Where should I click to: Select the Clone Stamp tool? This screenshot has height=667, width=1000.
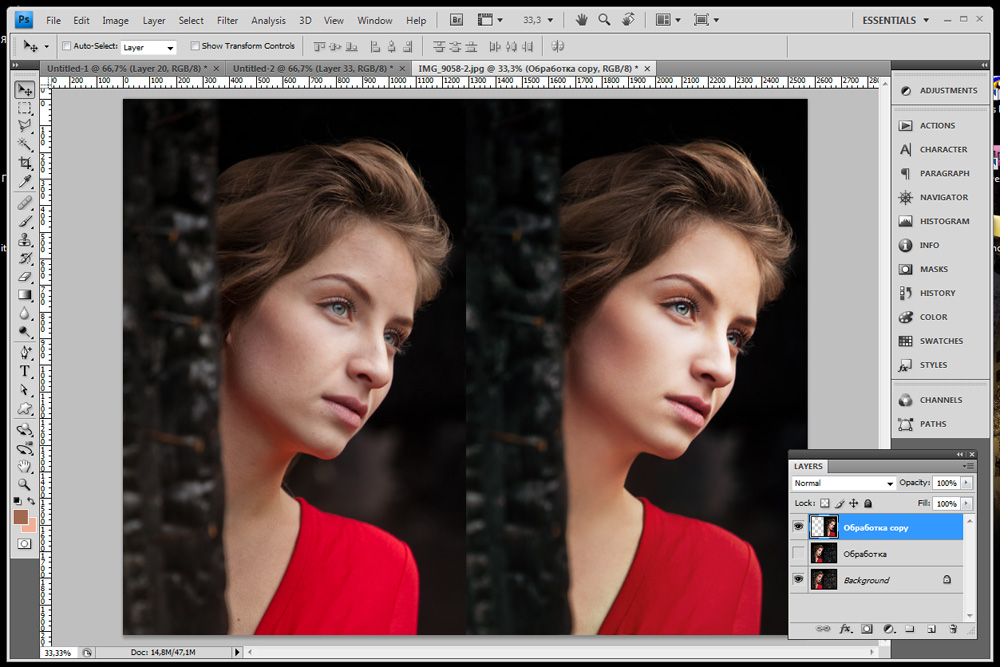coord(25,240)
